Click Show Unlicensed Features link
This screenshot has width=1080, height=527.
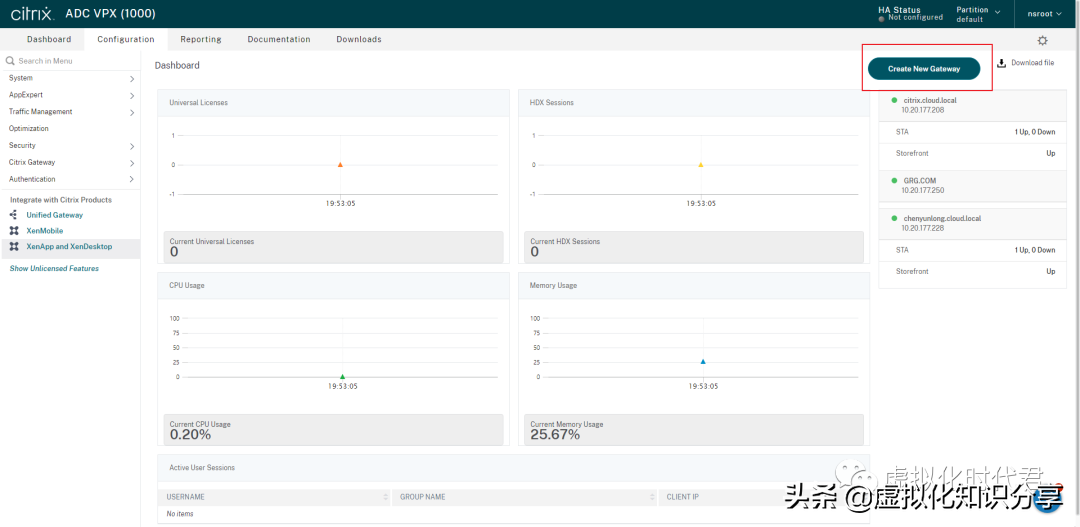click(54, 269)
